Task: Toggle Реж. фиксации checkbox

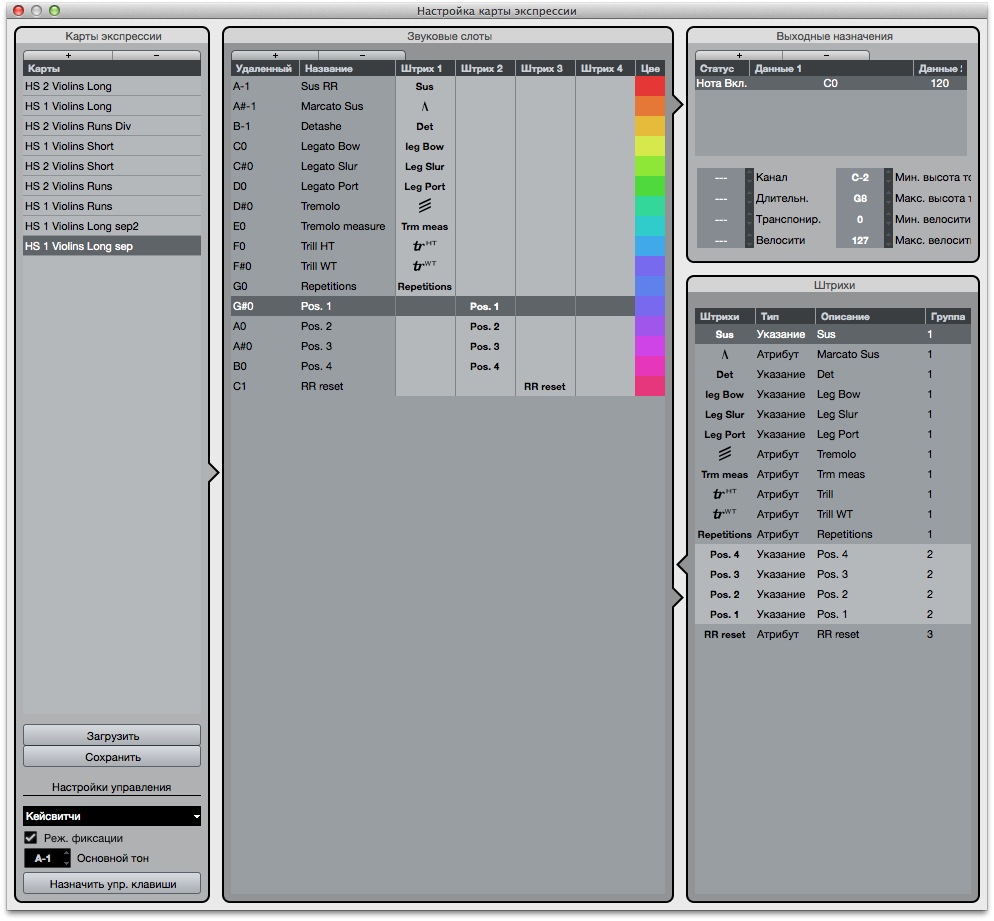Action: coord(30,837)
